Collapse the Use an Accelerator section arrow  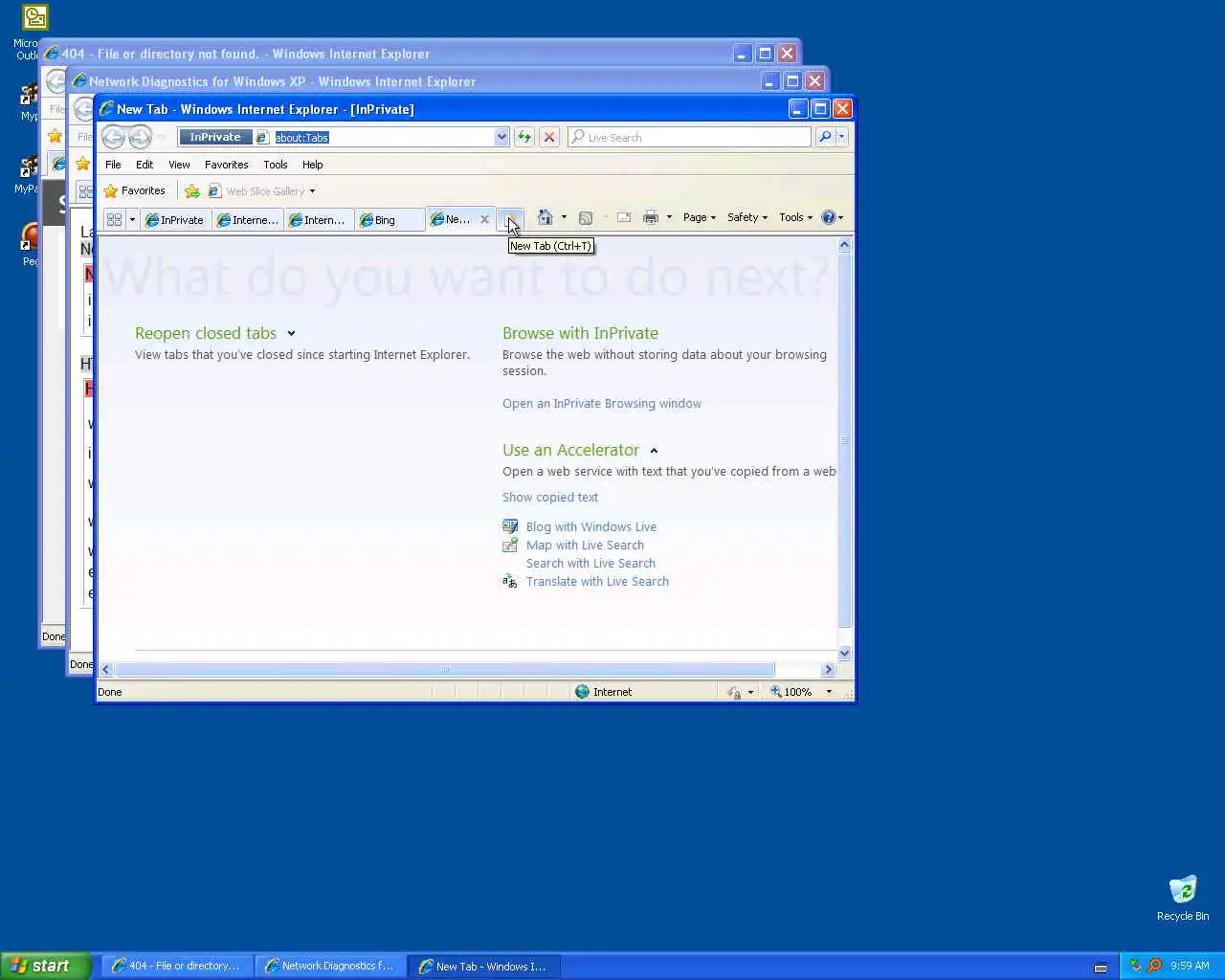tap(654, 451)
